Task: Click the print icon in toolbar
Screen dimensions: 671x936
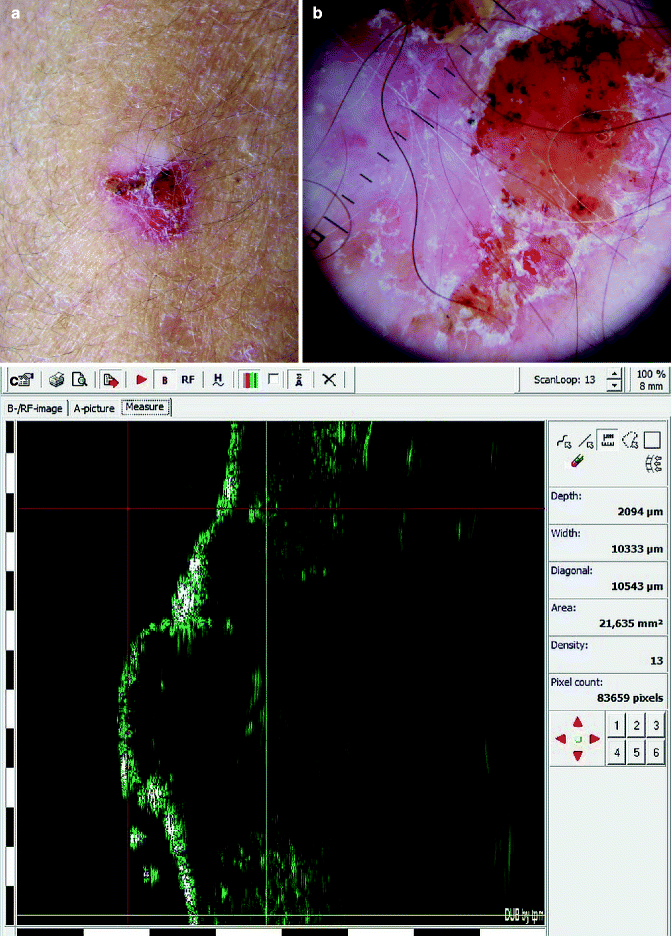Action: (x=58, y=380)
